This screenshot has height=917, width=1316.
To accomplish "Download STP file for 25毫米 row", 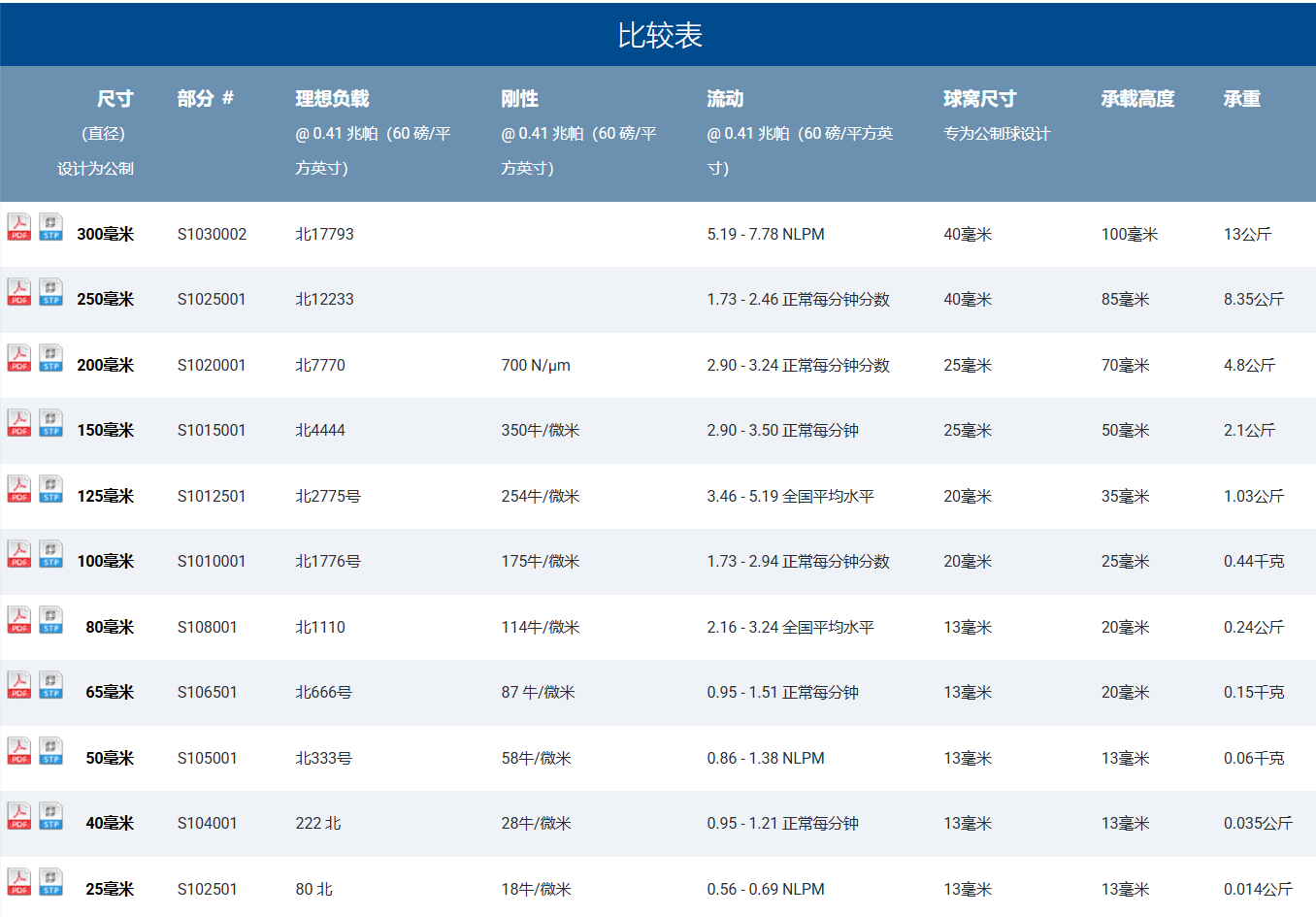I will pyautogui.click(x=50, y=882).
